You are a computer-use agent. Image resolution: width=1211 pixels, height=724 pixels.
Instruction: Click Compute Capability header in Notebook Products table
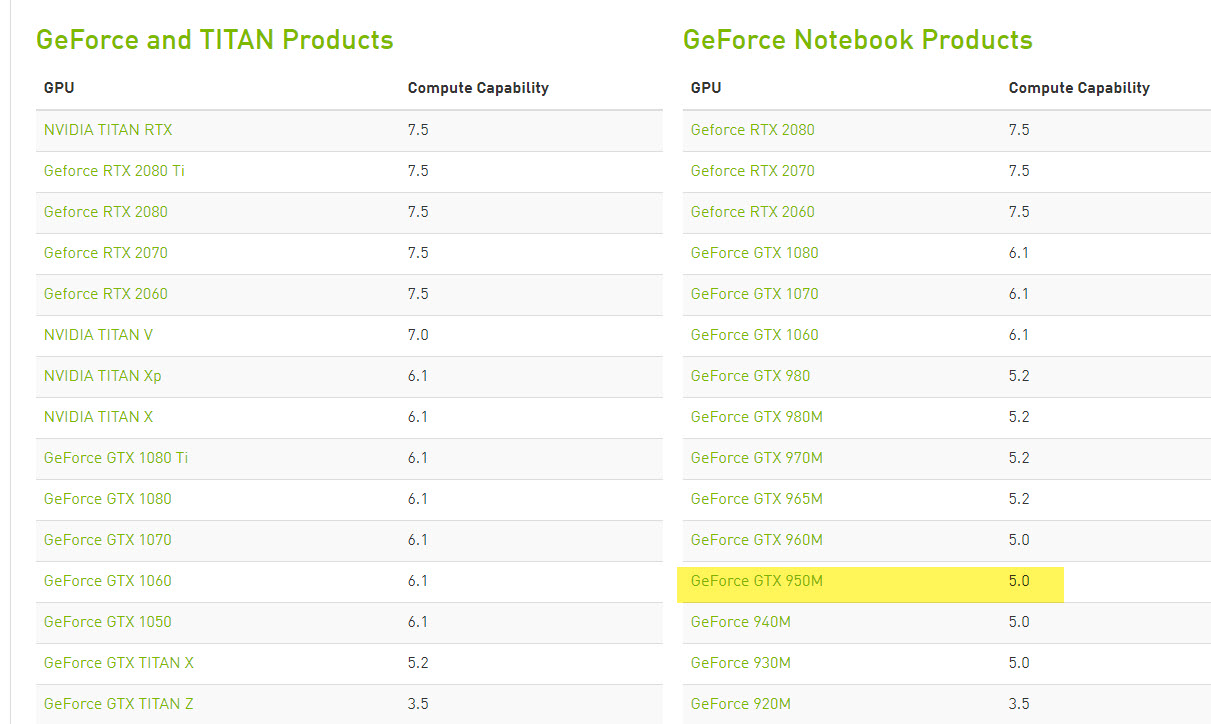click(x=1079, y=88)
